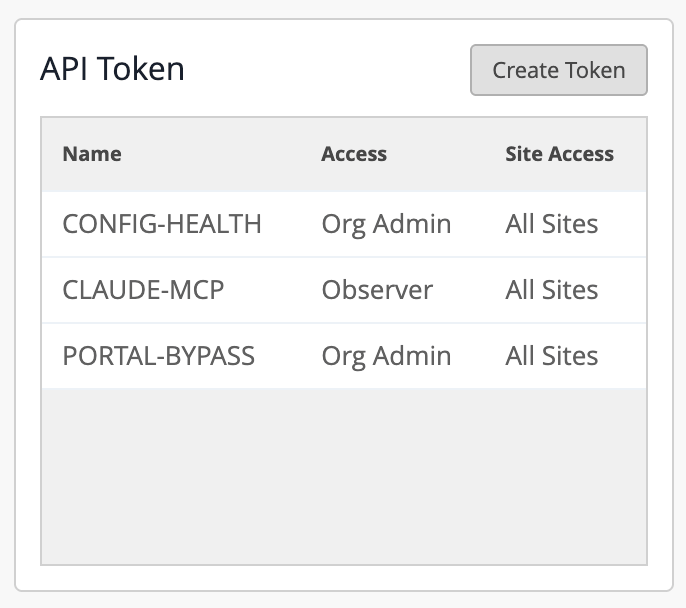This screenshot has width=686, height=608.
Task: Click All Sites in the CONFIG-HEALTH row
Action: 552,224
